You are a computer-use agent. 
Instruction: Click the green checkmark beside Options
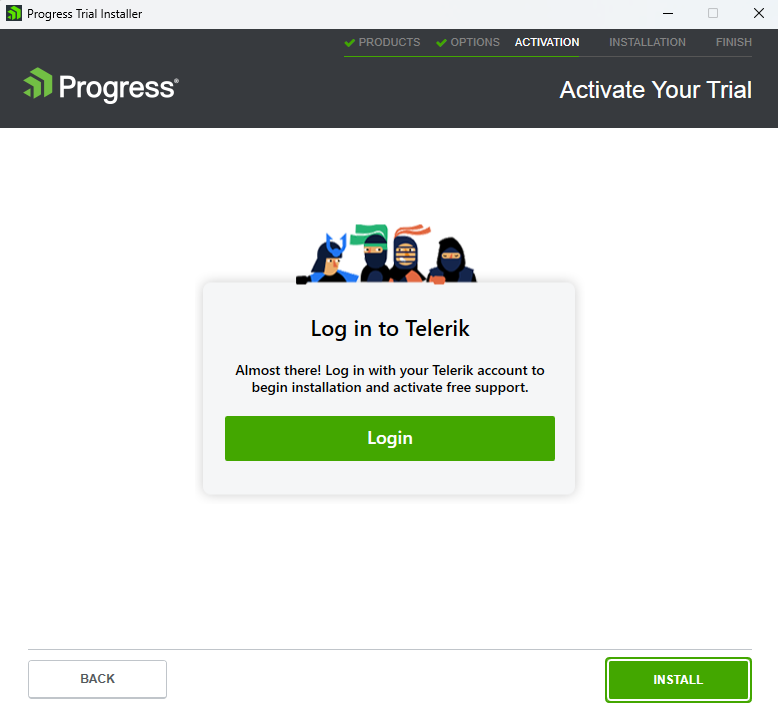click(441, 43)
